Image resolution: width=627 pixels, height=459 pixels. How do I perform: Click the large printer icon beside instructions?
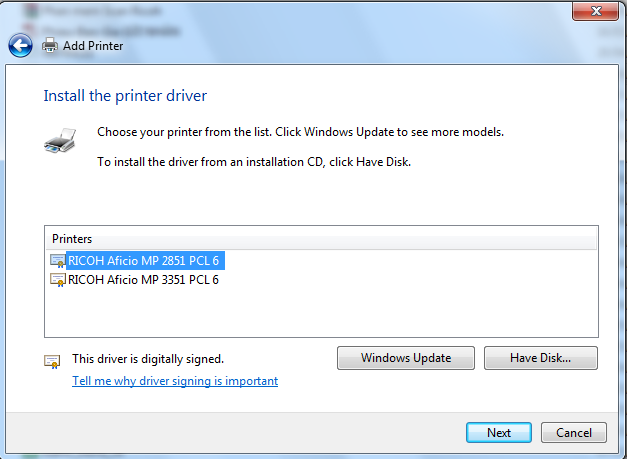click(59, 140)
